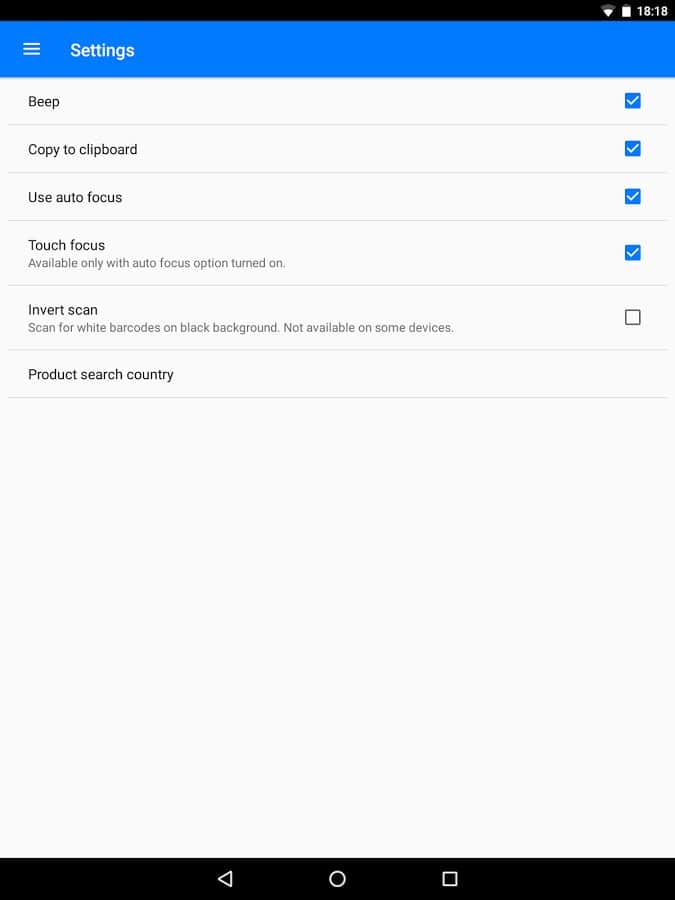Tap the Invert scan setting title
This screenshot has width=675, height=900.
(63, 310)
